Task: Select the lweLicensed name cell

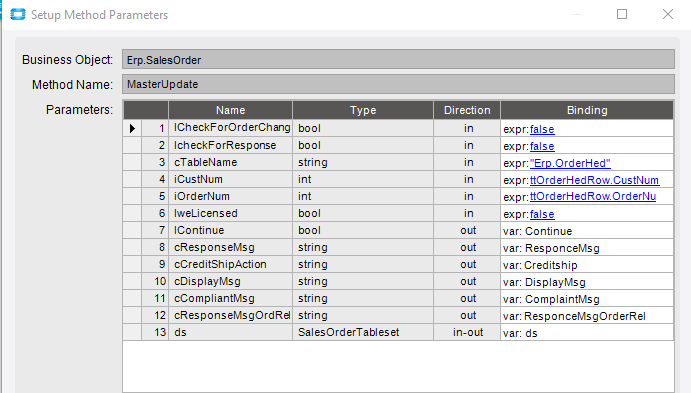Action: click(x=230, y=213)
